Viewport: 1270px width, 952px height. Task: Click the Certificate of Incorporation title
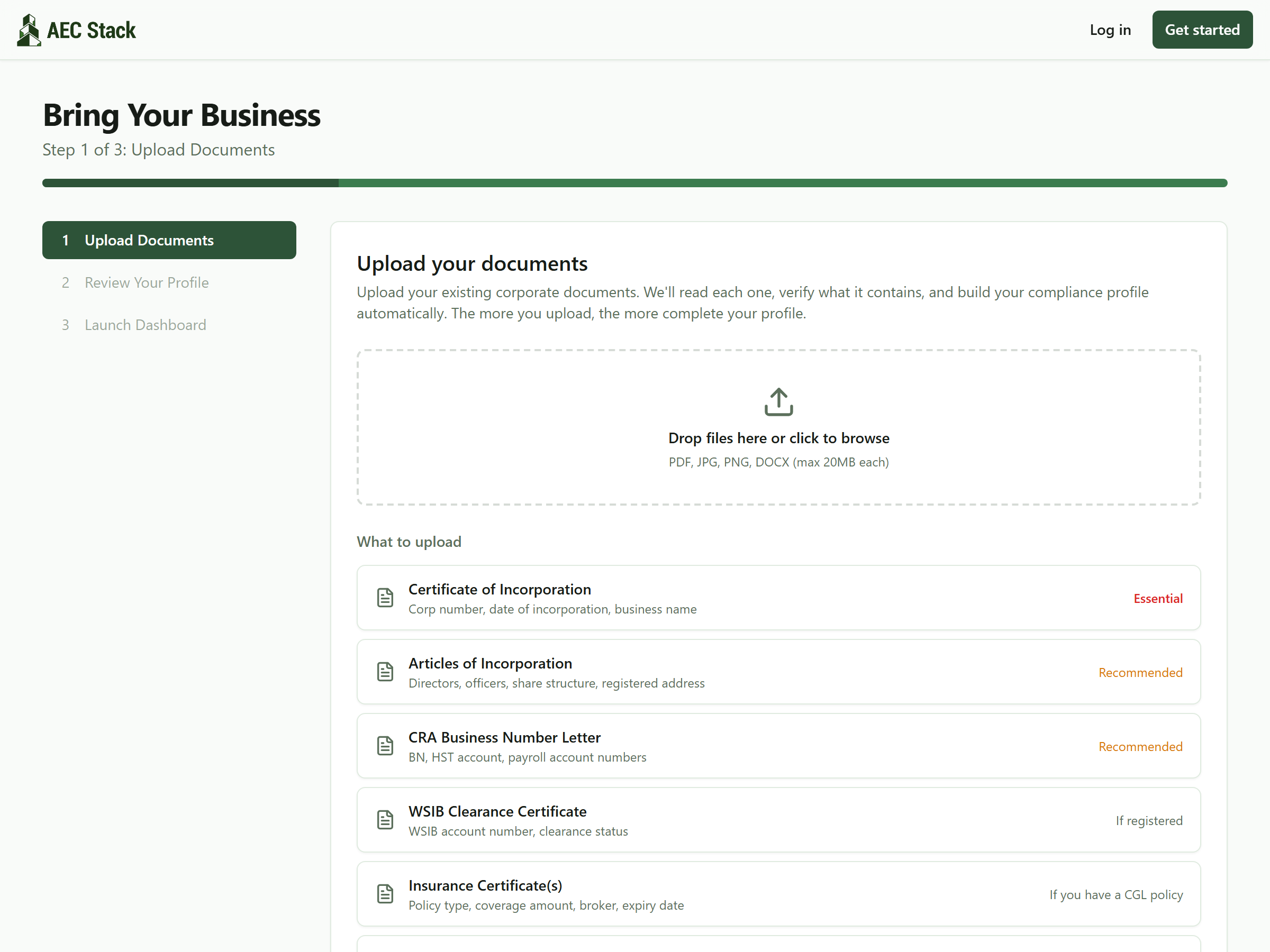(500, 589)
